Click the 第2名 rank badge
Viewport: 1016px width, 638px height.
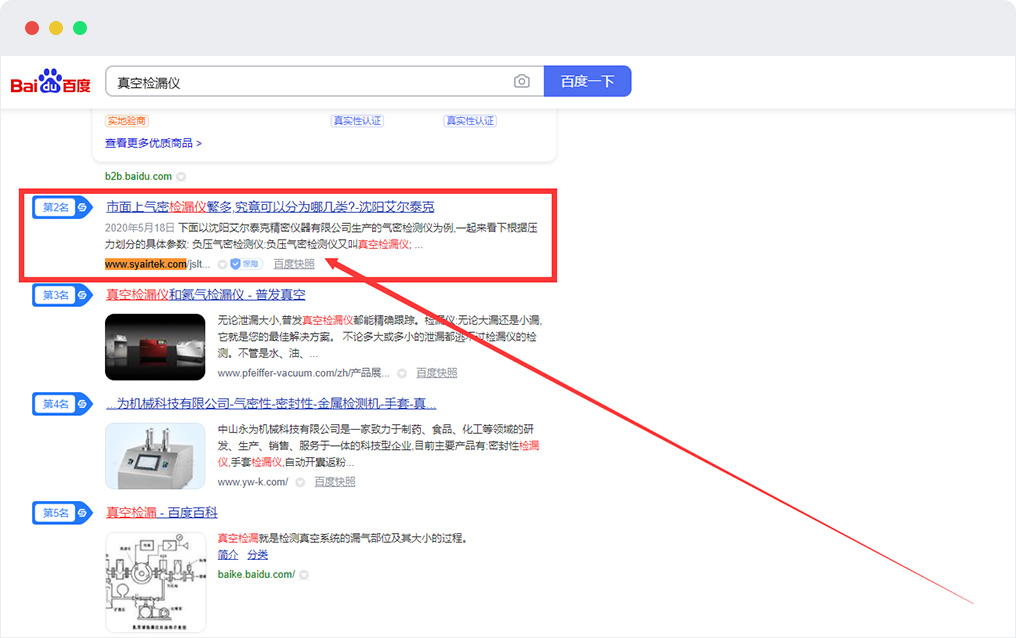62,207
